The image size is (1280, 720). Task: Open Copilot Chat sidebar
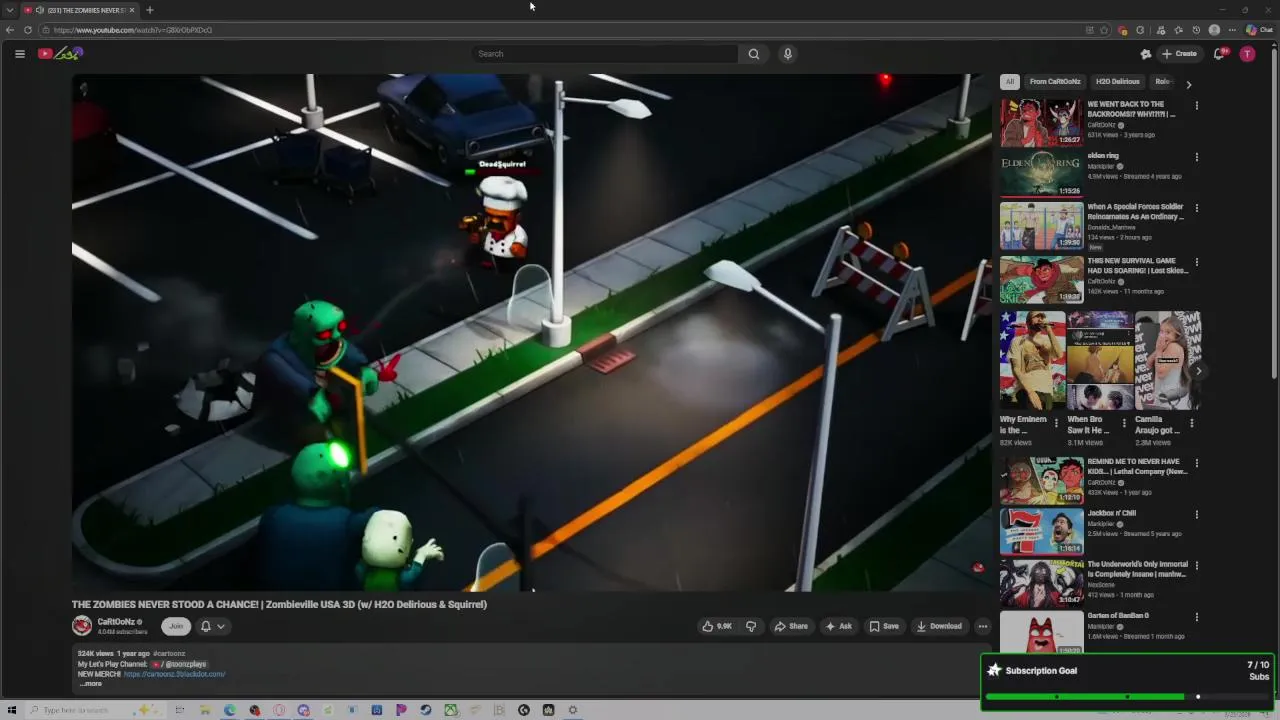tap(1258, 30)
